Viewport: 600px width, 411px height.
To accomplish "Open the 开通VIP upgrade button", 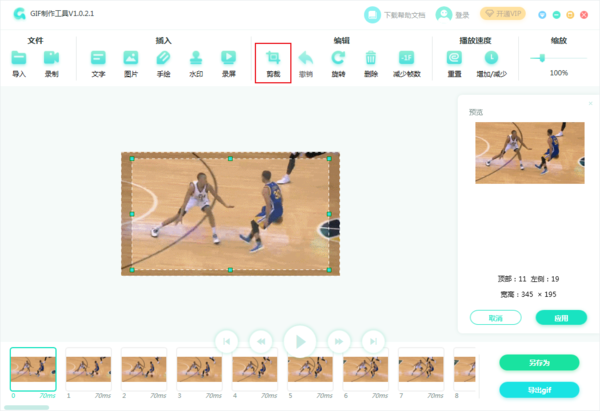I will point(503,14).
